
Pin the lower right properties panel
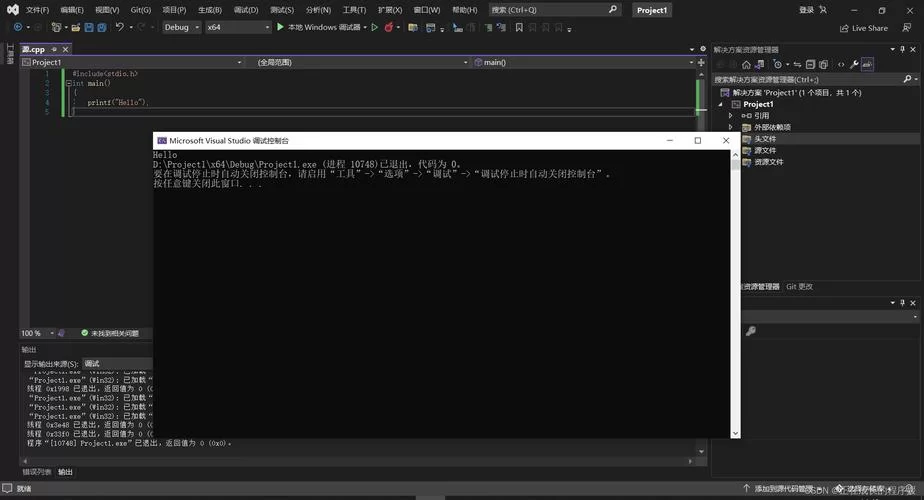pos(902,302)
